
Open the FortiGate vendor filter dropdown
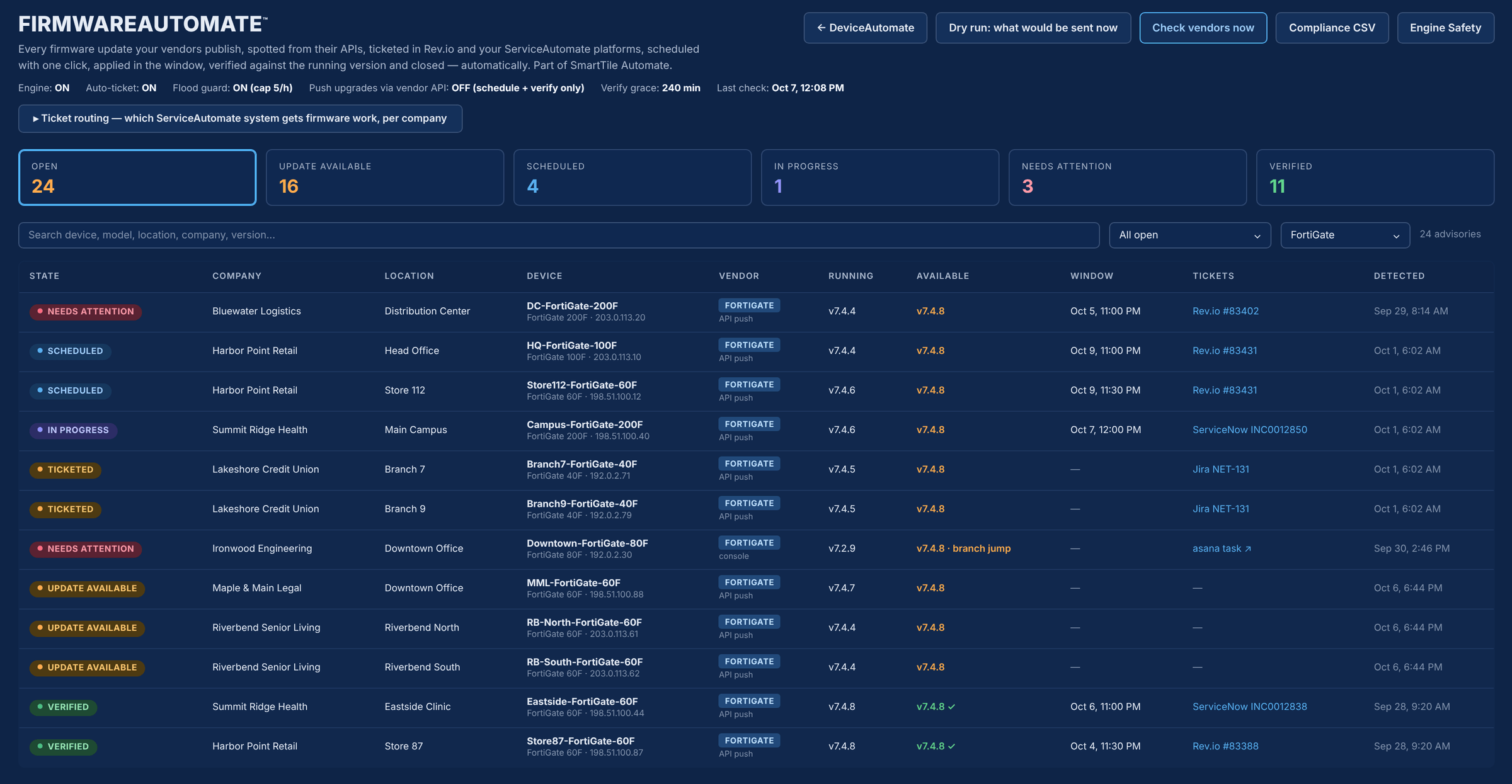click(x=1345, y=235)
